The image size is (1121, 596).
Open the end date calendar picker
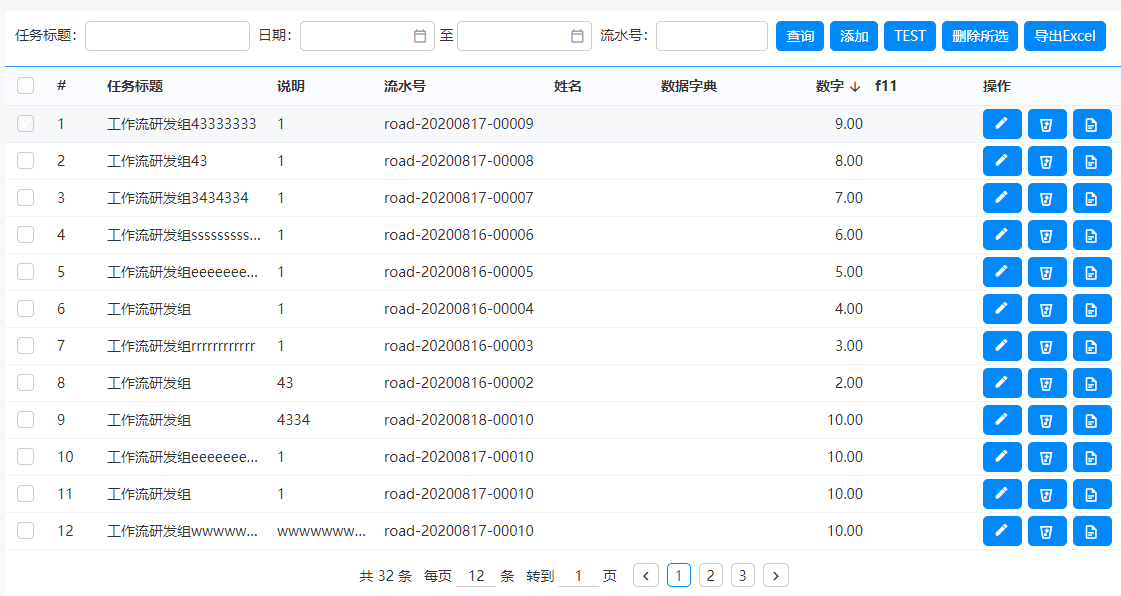click(577, 36)
